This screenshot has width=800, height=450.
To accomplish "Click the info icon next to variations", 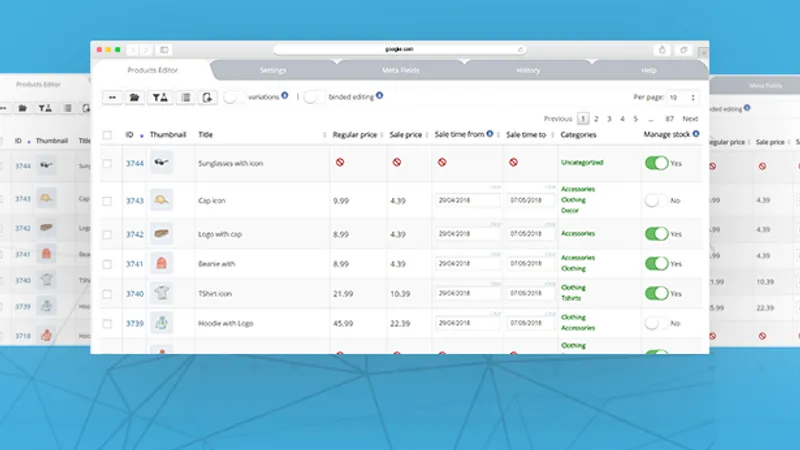I will (285, 95).
